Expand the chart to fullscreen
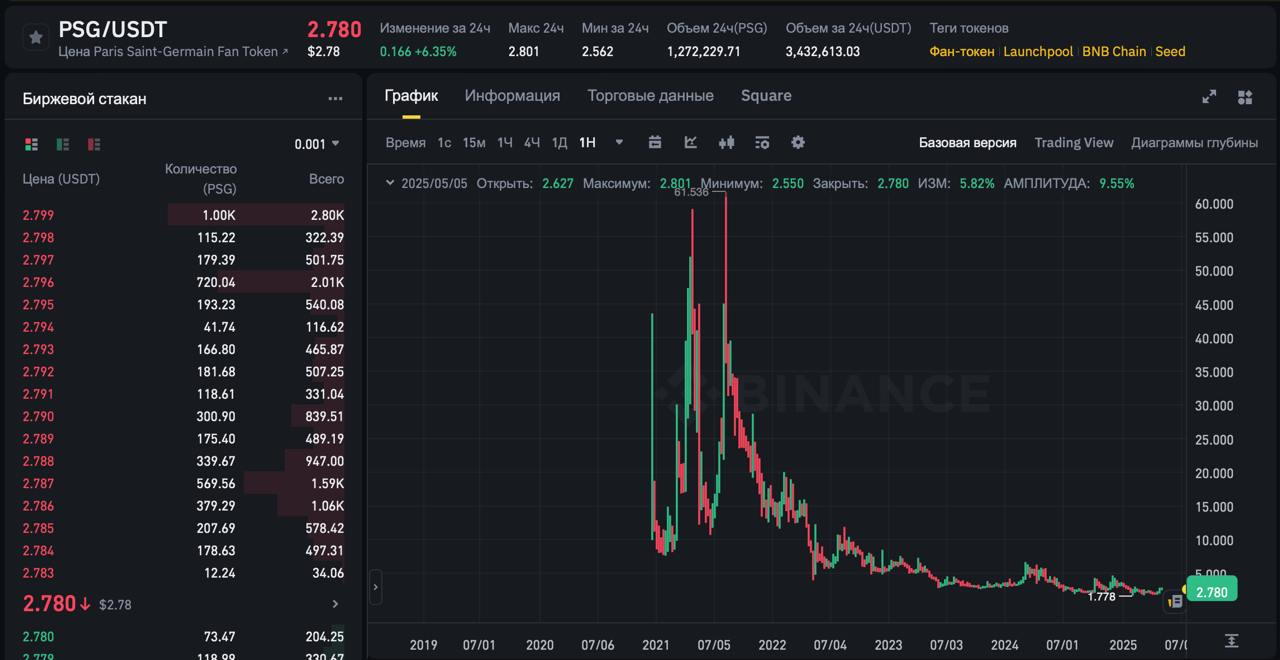Image resolution: width=1280 pixels, height=660 pixels. 1209,97
